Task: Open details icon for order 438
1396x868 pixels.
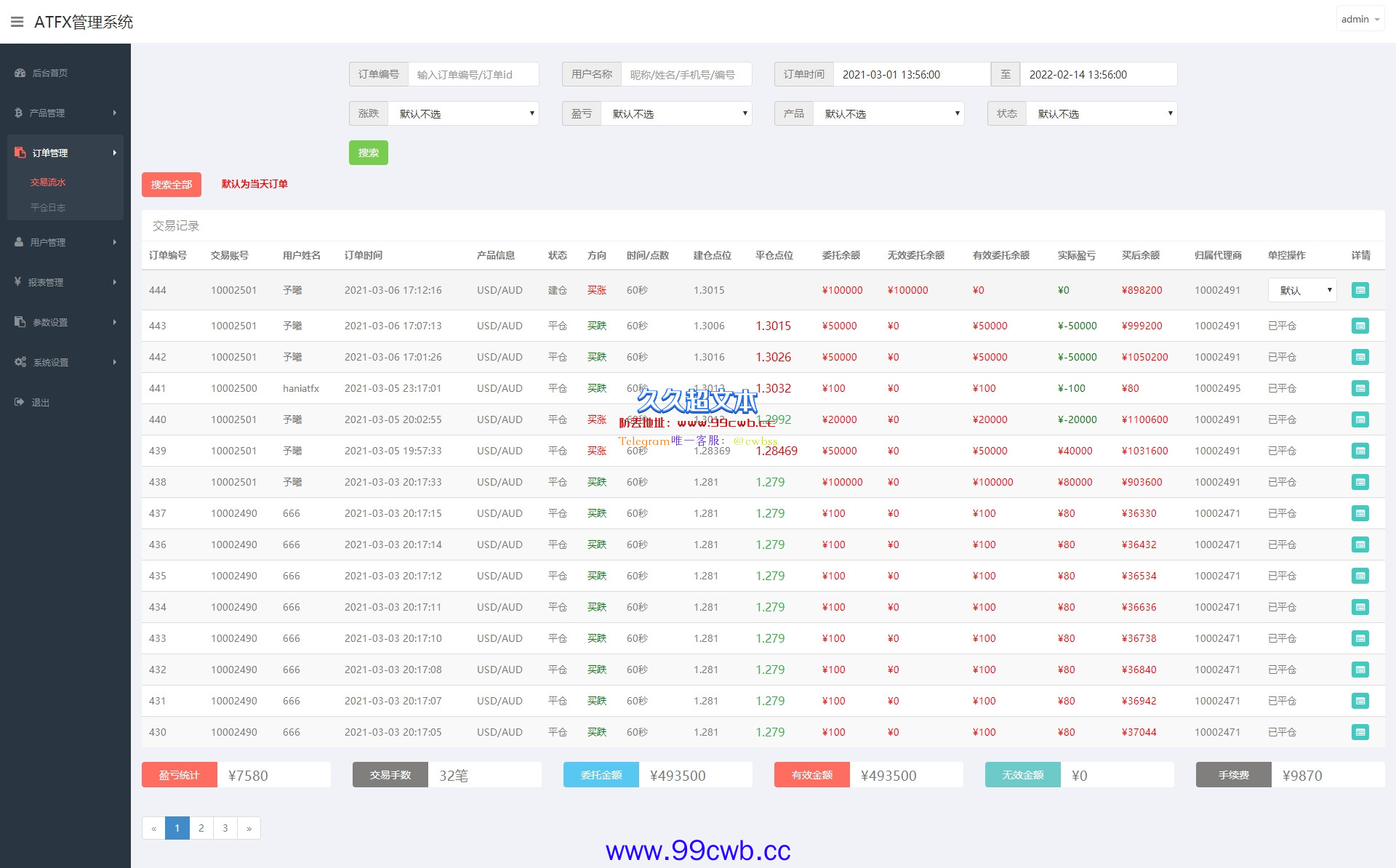Action: [x=1360, y=482]
